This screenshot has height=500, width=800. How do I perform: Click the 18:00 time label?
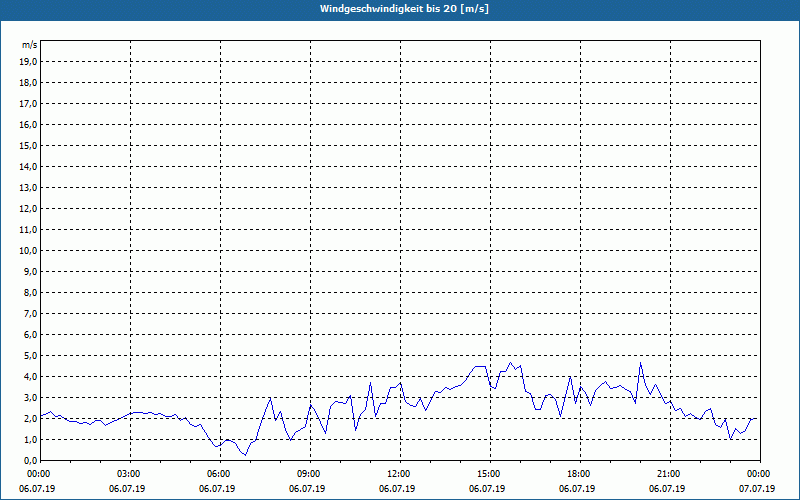(581, 474)
